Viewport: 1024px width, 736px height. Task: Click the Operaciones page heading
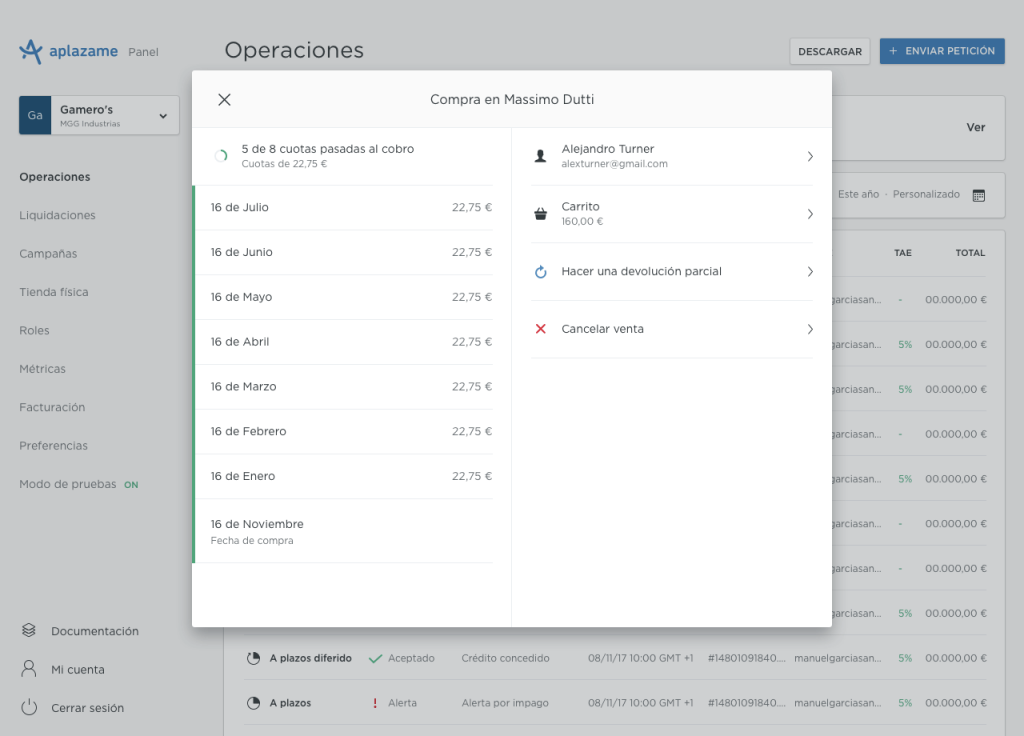[294, 50]
